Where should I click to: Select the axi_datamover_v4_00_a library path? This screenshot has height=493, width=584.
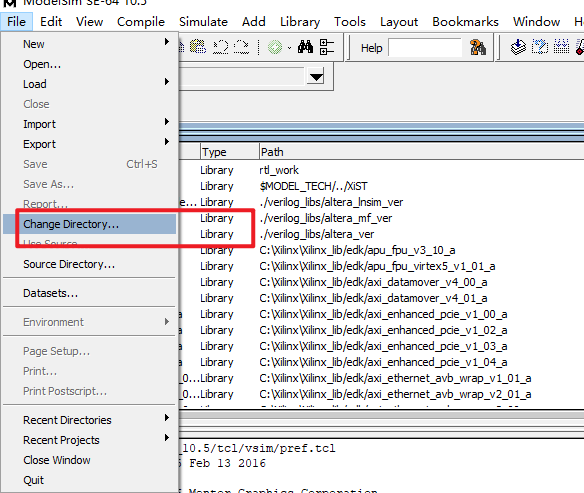373,282
